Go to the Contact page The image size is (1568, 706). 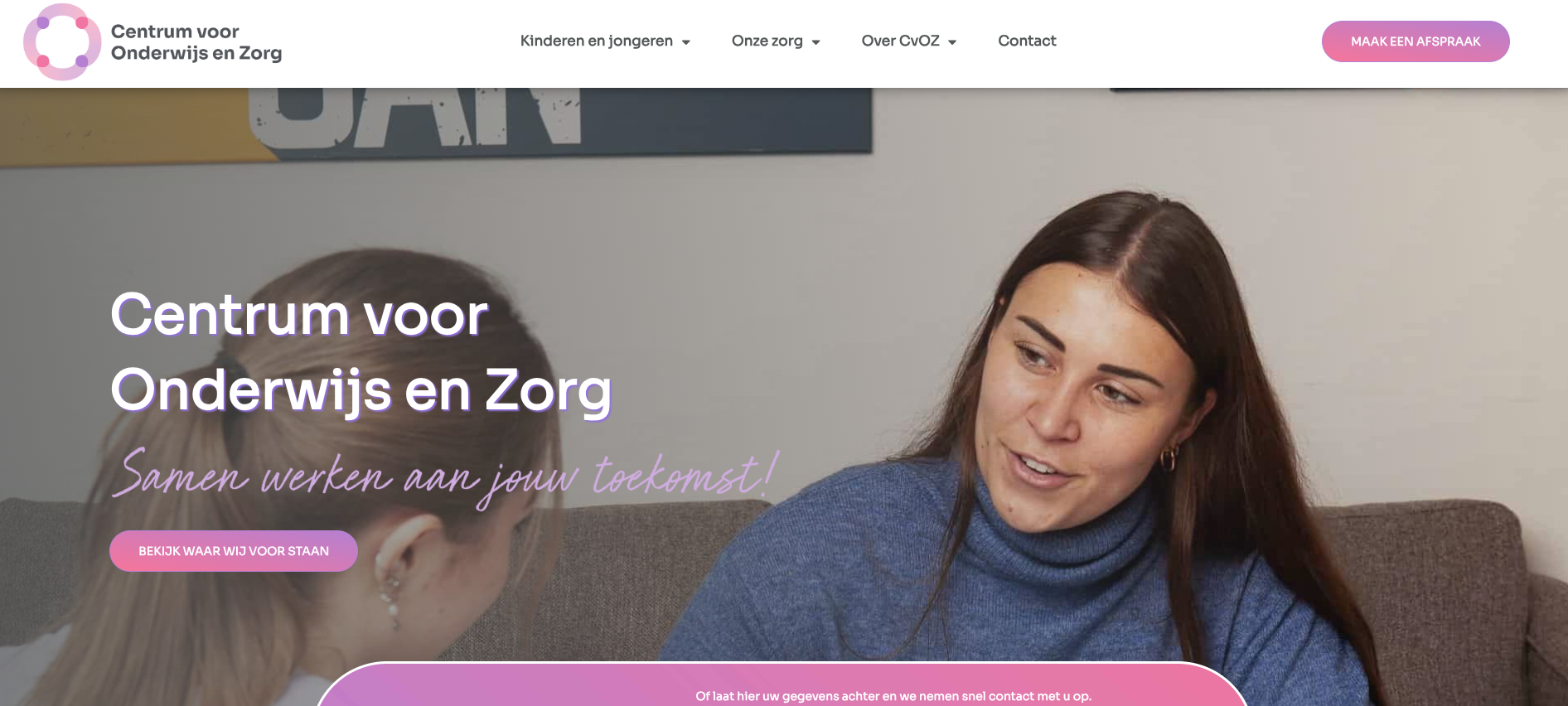(1027, 41)
